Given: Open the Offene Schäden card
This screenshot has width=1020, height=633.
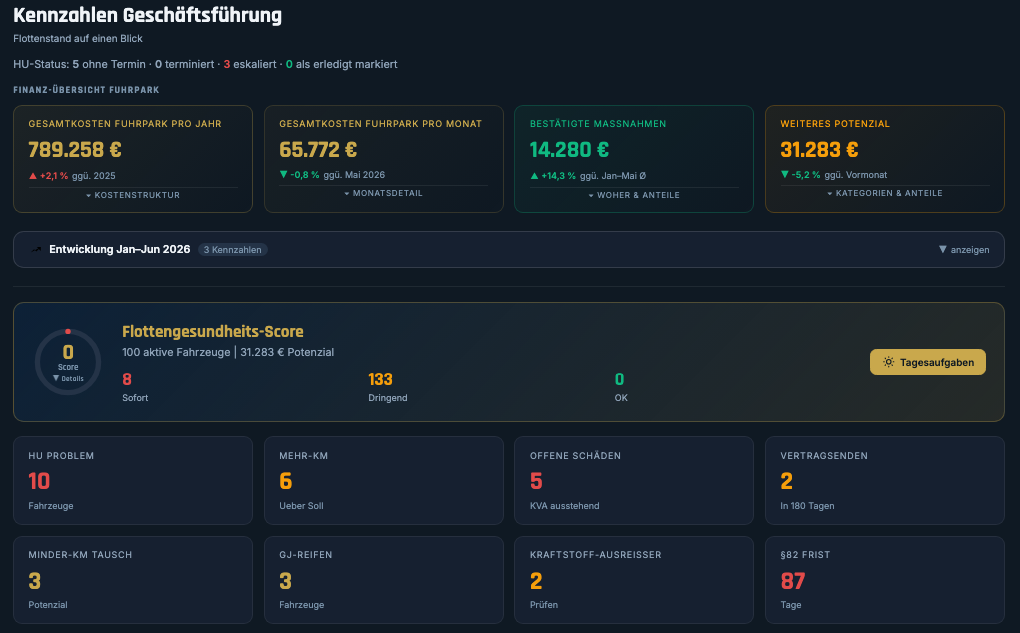Looking at the screenshot, I should tap(634, 481).
